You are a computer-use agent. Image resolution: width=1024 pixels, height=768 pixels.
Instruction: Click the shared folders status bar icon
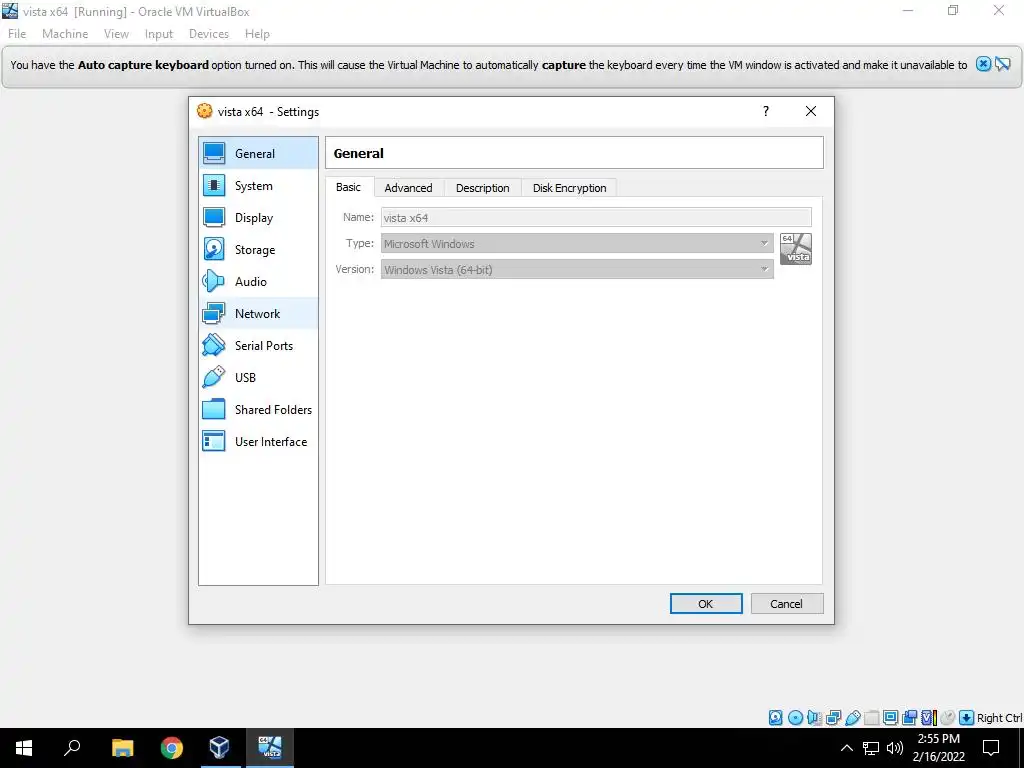pyautogui.click(x=871, y=718)
